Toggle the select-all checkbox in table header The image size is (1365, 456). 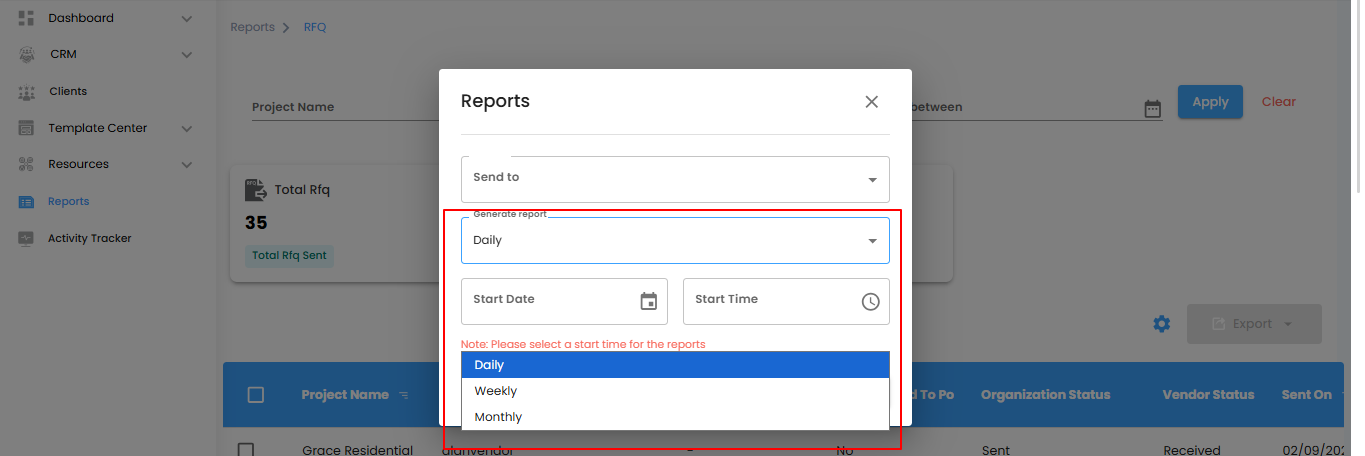click(256, 395)
